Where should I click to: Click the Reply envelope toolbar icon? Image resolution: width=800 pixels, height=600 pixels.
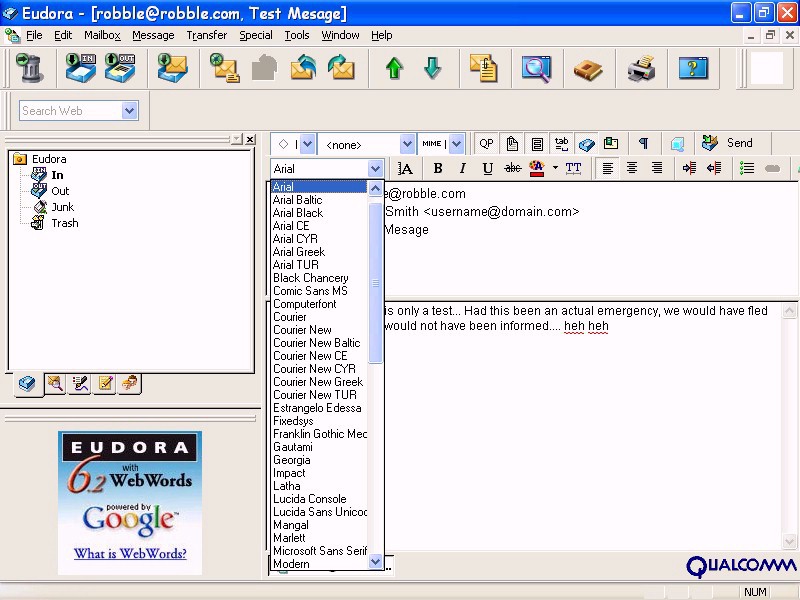click(303, 68)
